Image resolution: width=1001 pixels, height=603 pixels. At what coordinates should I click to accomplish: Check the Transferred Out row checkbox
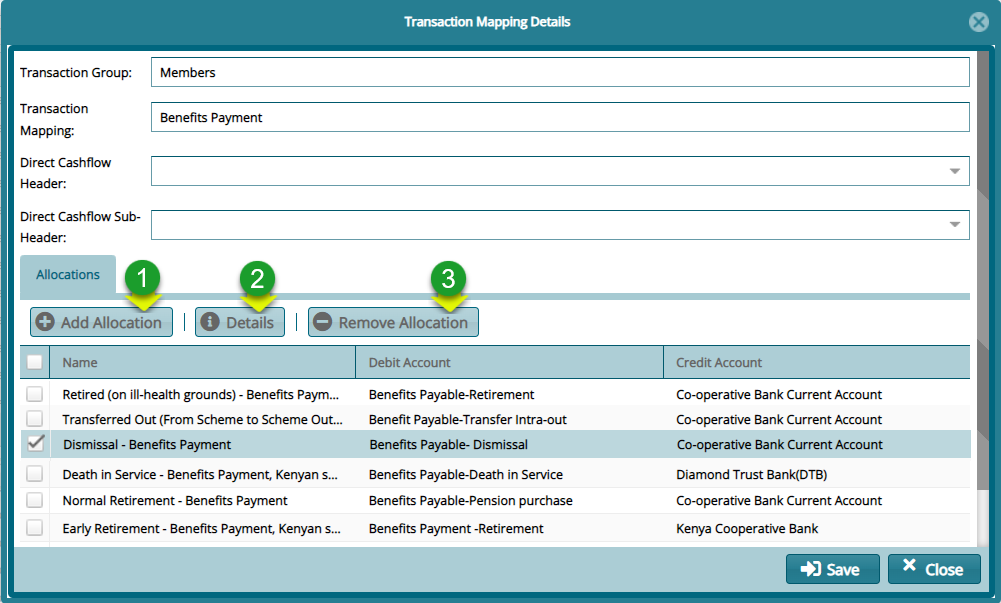pos(34,419)
